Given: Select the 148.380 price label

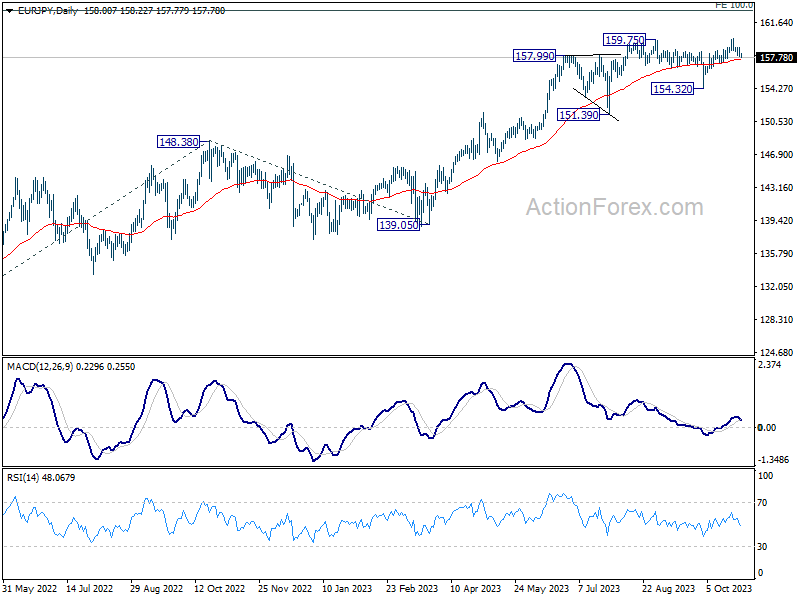Looking at the screenshot, I should [178, 142].
